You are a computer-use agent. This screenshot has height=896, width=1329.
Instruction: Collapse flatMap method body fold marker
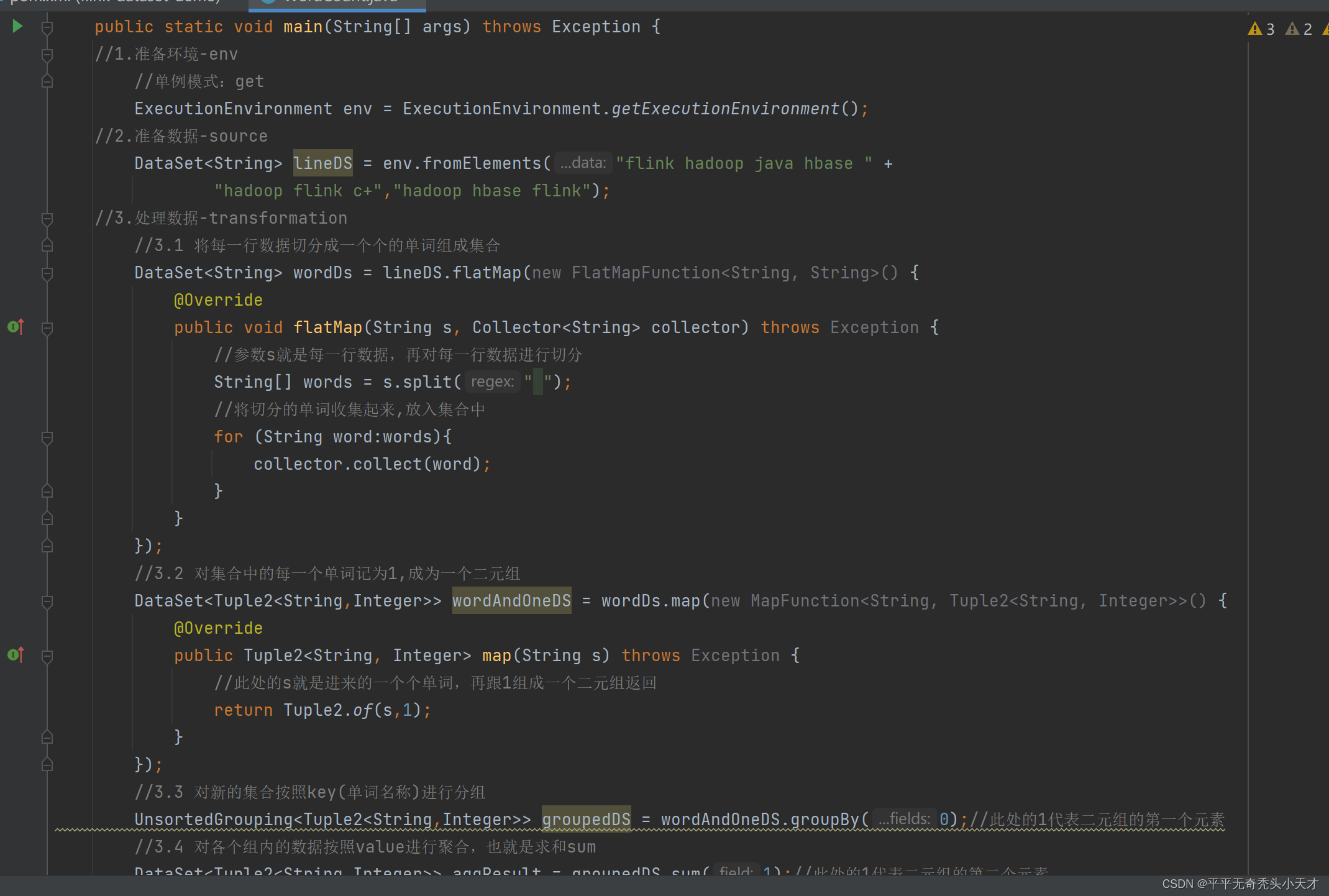[x=47, y=328]
